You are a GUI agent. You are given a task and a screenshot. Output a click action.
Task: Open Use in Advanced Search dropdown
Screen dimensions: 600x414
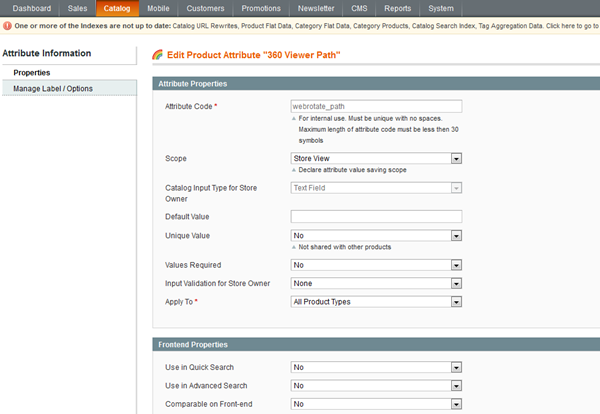tap(376, 386)
